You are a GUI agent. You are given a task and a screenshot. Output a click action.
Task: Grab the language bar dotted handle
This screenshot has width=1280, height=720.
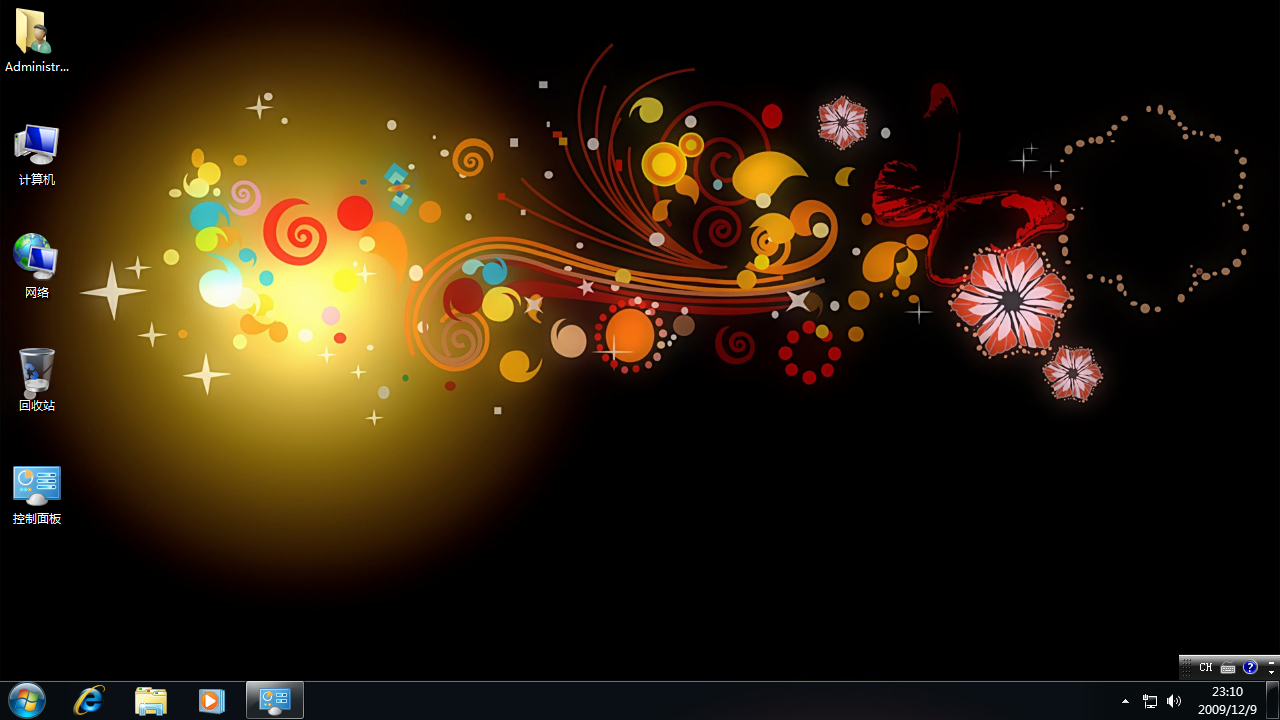pos(1186,667)
